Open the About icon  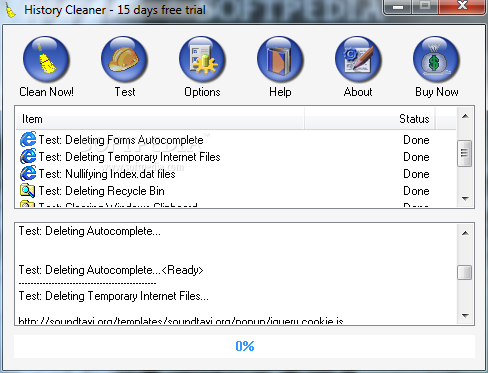coord(358,59)
